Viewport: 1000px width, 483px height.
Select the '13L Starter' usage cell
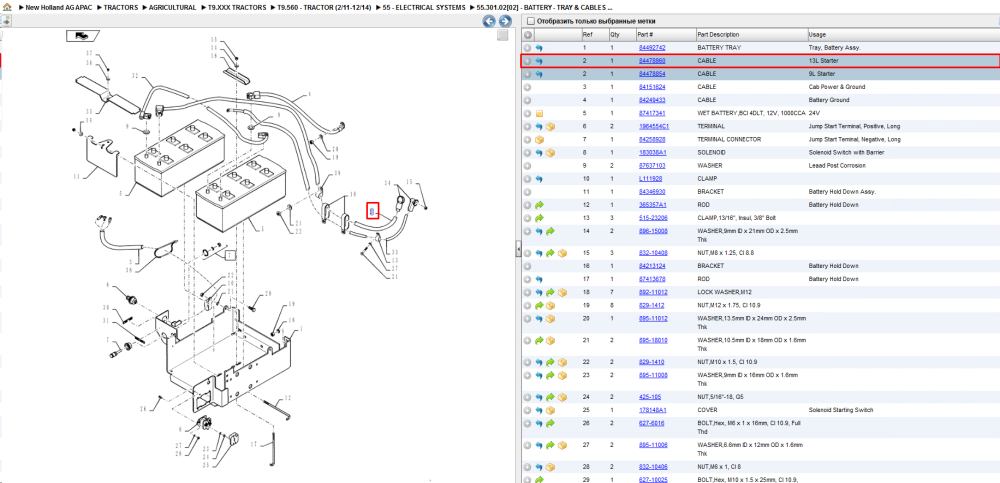point(823,61)
